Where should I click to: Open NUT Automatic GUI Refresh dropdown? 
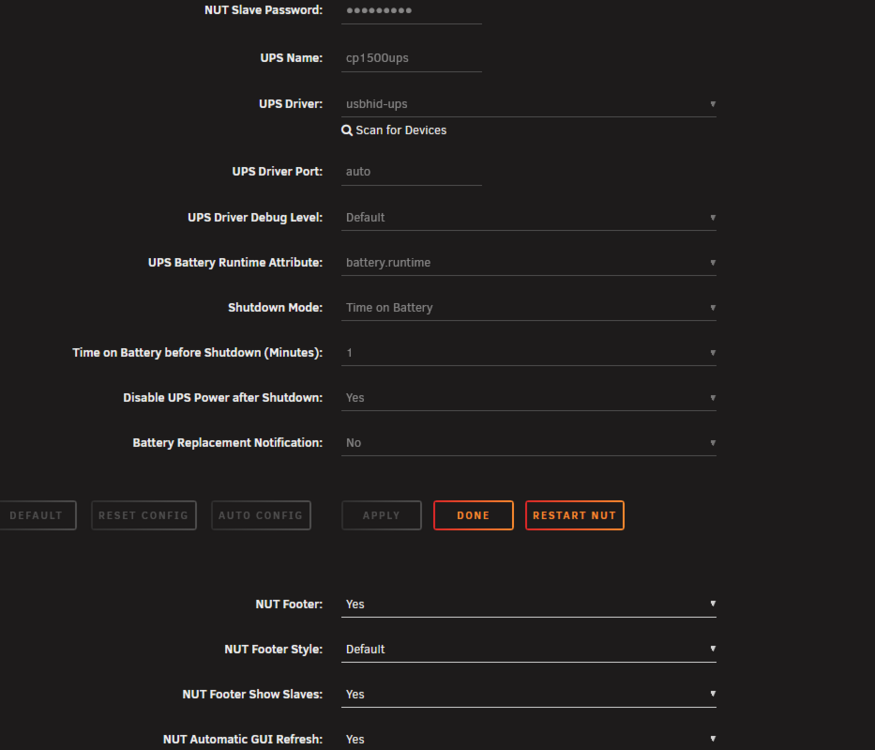click(528, 739)
